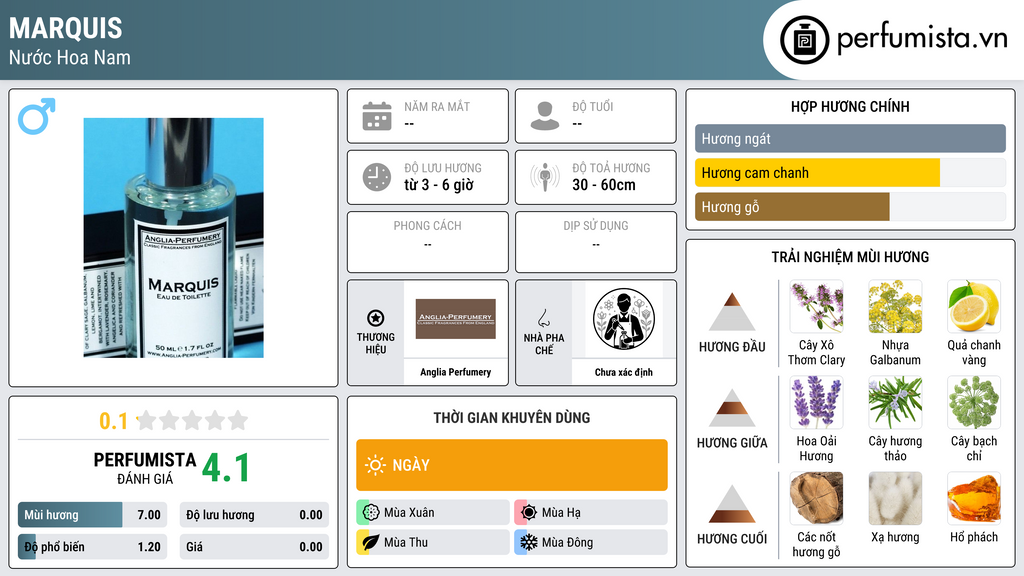This screenshot has width=1024, height=576.
Task: Open the Xạ hương musk image
Action: coord(895,499)
